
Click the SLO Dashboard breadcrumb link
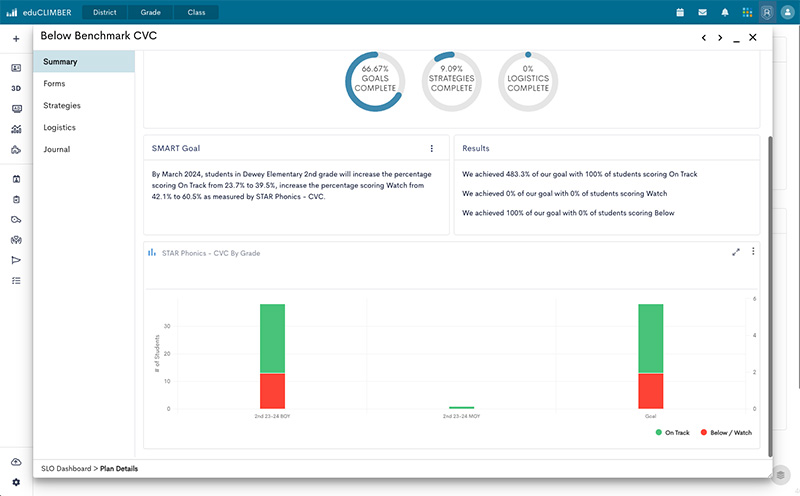67,468
